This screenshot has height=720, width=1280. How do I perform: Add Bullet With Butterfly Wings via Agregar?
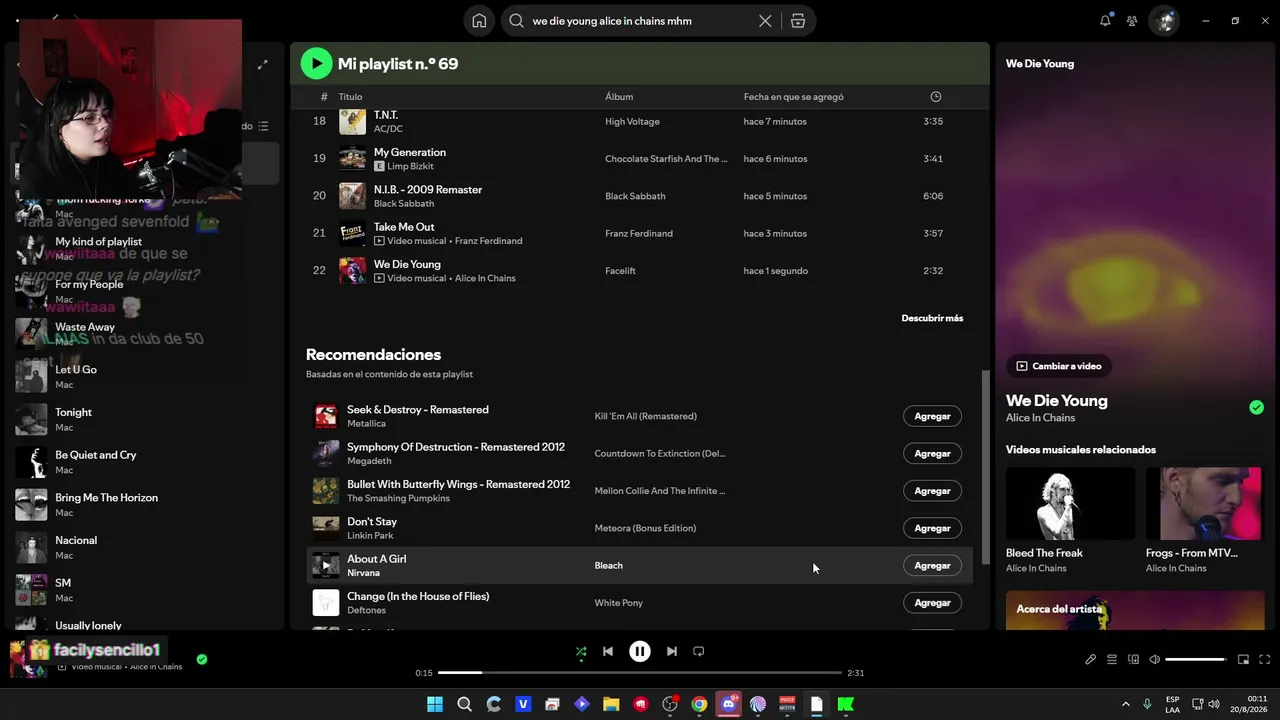[932, 491]
